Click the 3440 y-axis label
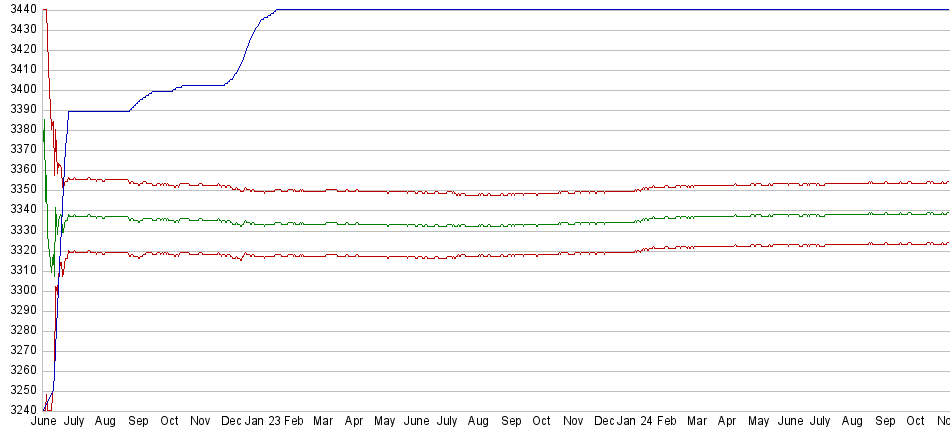This screenshot has width=950, height=435. 22,9
